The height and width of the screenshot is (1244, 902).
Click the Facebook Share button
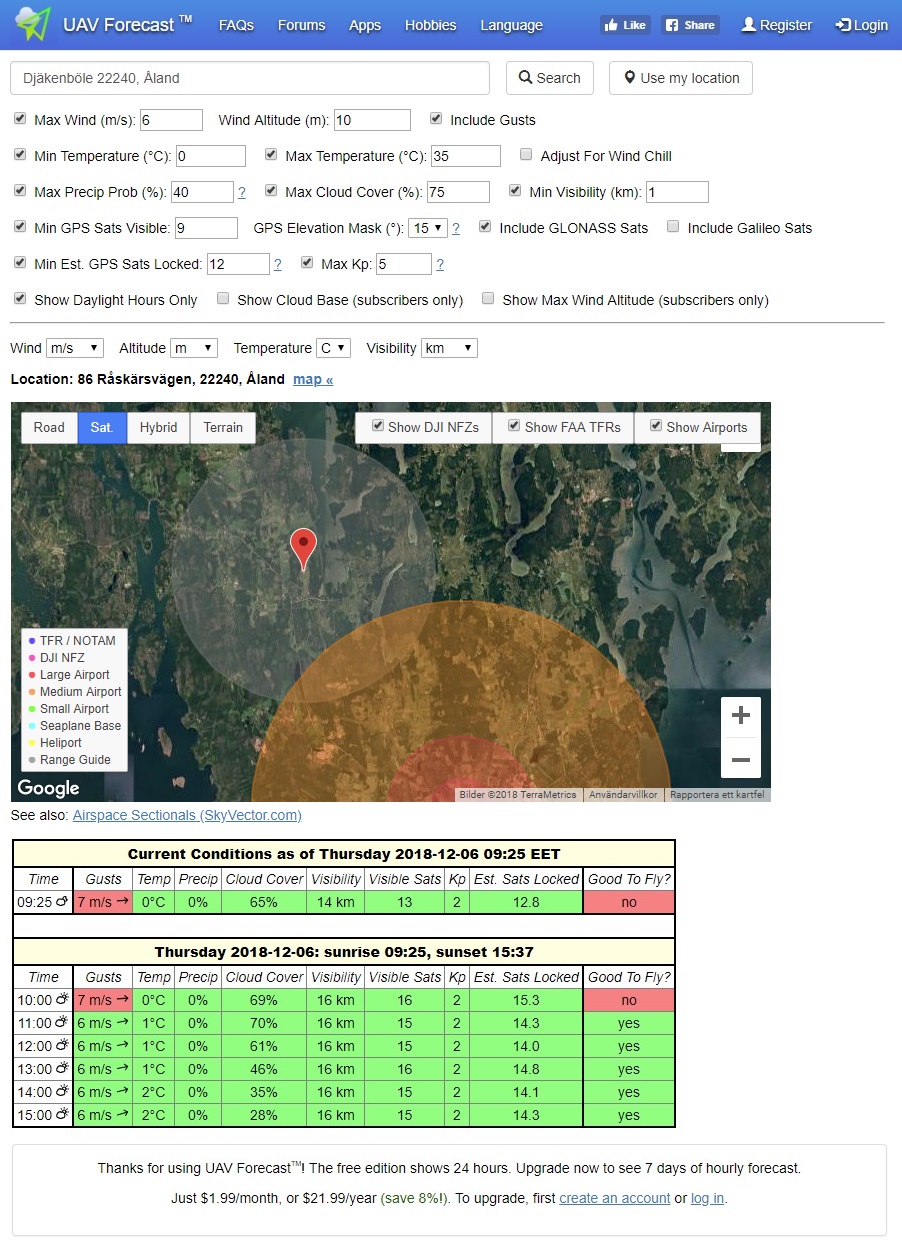690,25
